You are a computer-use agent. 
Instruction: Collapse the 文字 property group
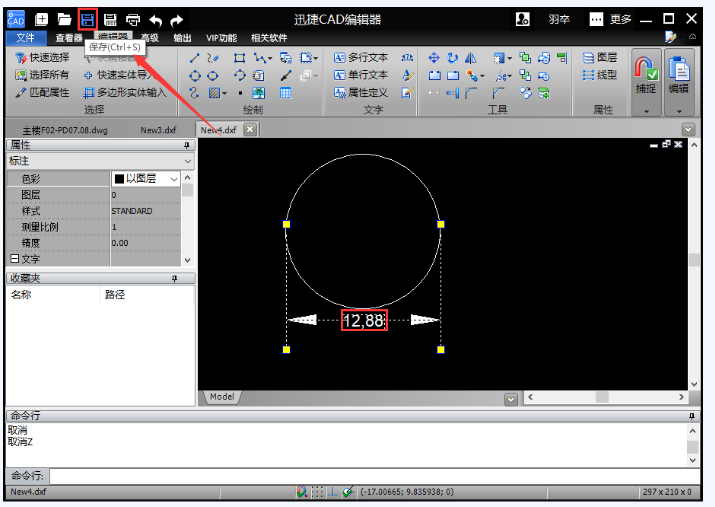pos(14,259)
